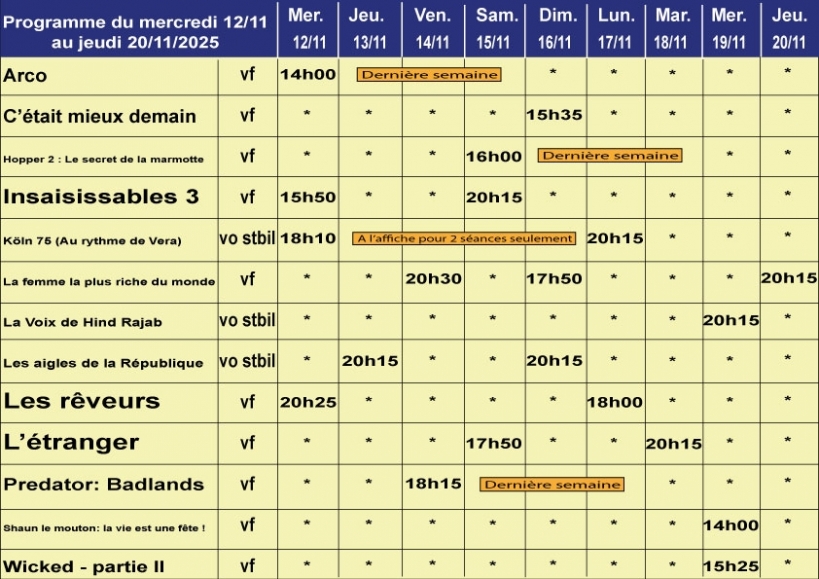Select La Voix de Hind Rajab 20h15 showtime

coord(730,320)
